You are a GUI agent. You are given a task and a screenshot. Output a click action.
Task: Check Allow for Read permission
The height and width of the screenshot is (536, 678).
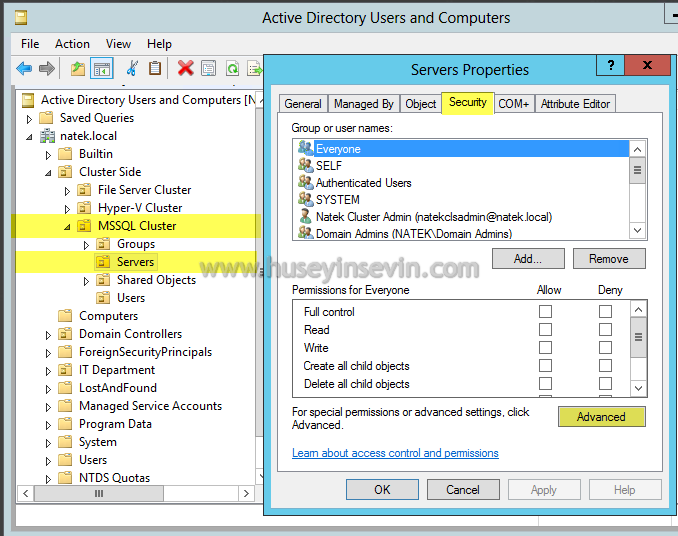545,329
